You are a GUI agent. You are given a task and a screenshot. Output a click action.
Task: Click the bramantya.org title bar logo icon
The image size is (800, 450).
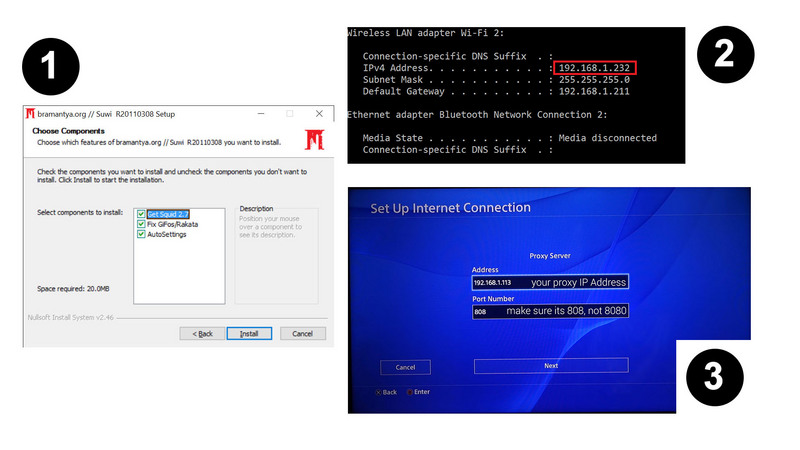click(30, 114)
